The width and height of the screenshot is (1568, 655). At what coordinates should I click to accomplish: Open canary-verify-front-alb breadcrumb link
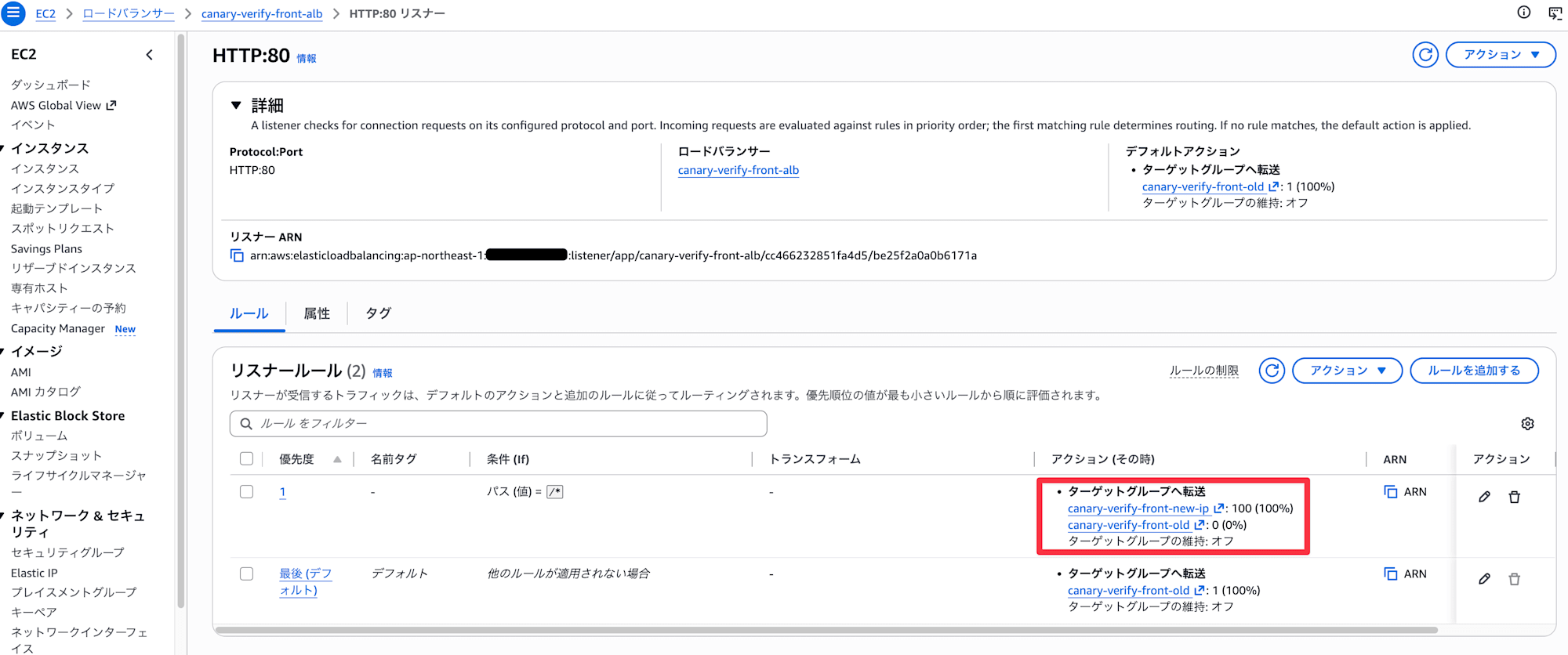[x=262, y=13]
